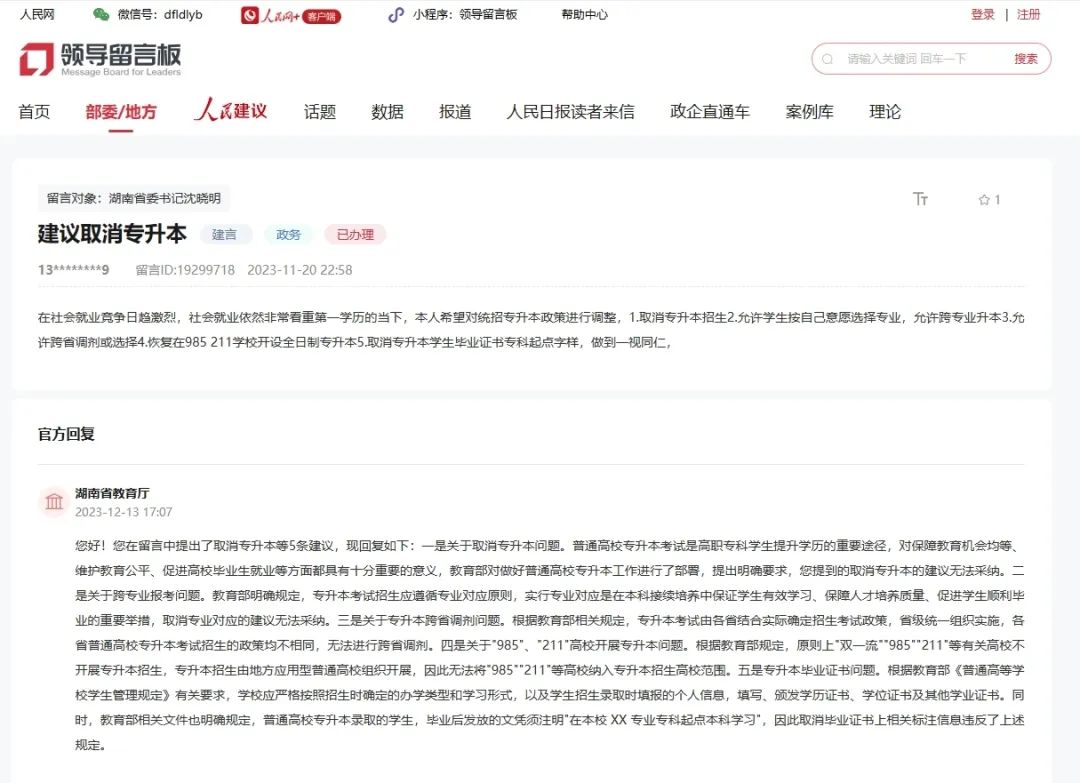Screen dimensions: 1080x783
Task: Click the 登录 login link
Action: (983, 14)
